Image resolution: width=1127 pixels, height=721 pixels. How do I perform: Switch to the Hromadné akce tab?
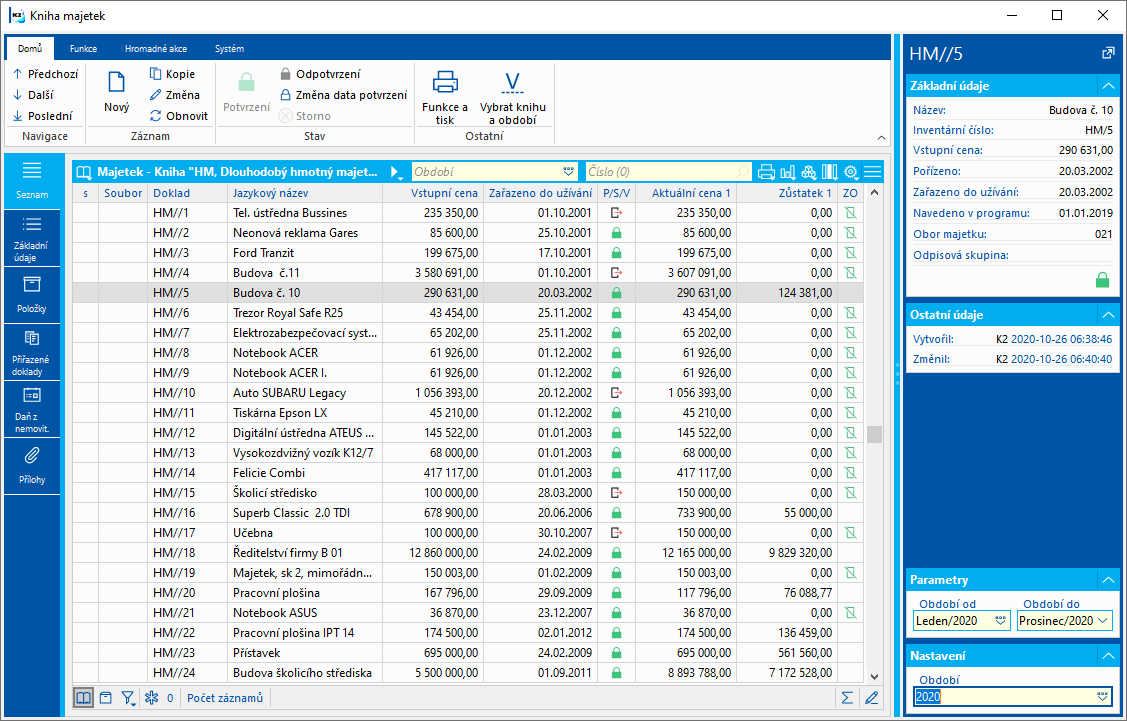click(x=156, y=48)
